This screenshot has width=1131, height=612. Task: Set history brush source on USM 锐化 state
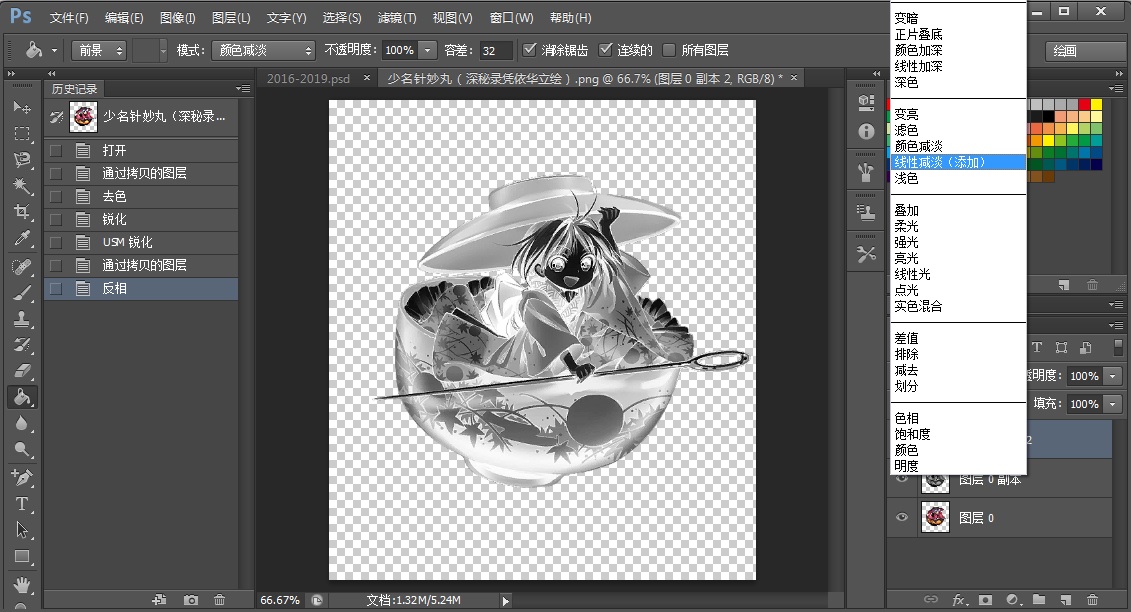(56, 242)
